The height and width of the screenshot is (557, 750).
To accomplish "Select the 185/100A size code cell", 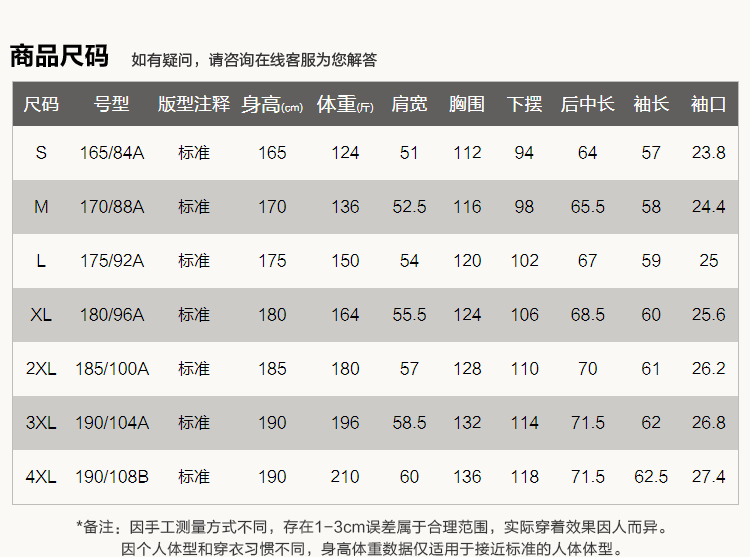I will point(112,369).
